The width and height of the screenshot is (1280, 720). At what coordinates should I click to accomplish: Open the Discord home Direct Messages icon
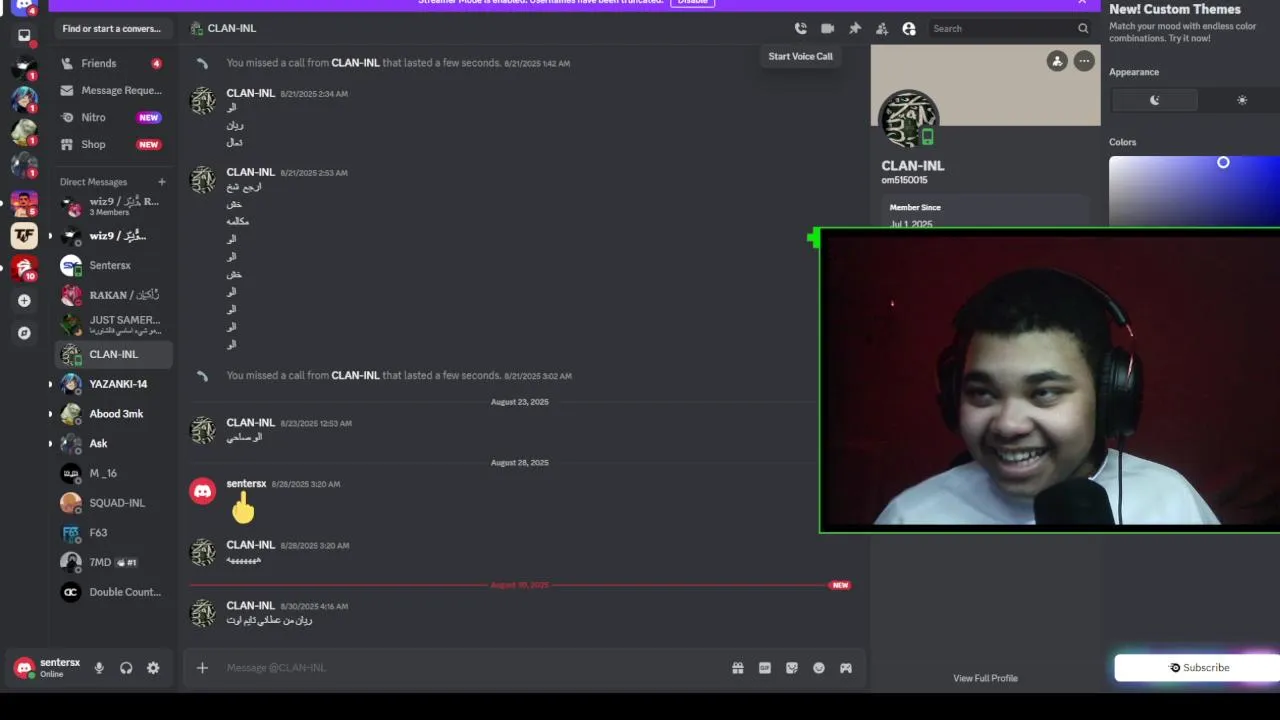[x=24, y=6]
